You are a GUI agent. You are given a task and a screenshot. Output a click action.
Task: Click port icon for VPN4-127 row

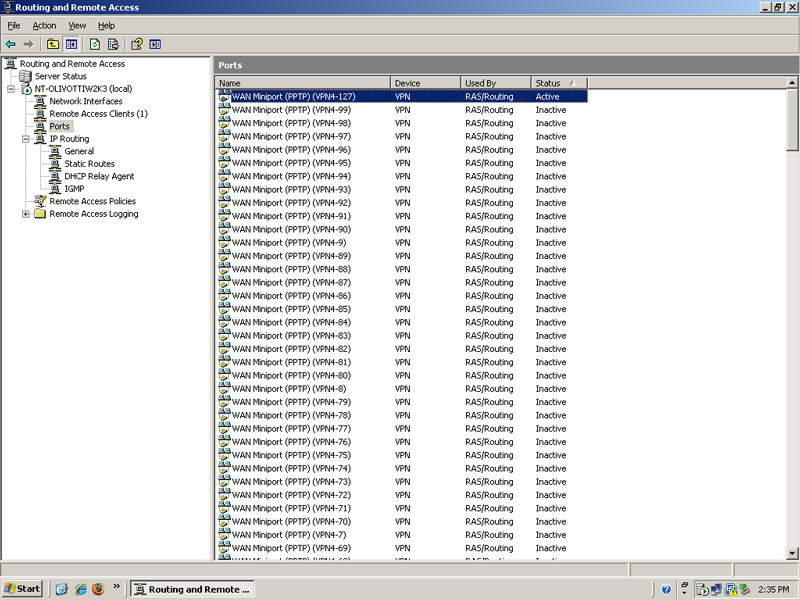tap(224, 96)
